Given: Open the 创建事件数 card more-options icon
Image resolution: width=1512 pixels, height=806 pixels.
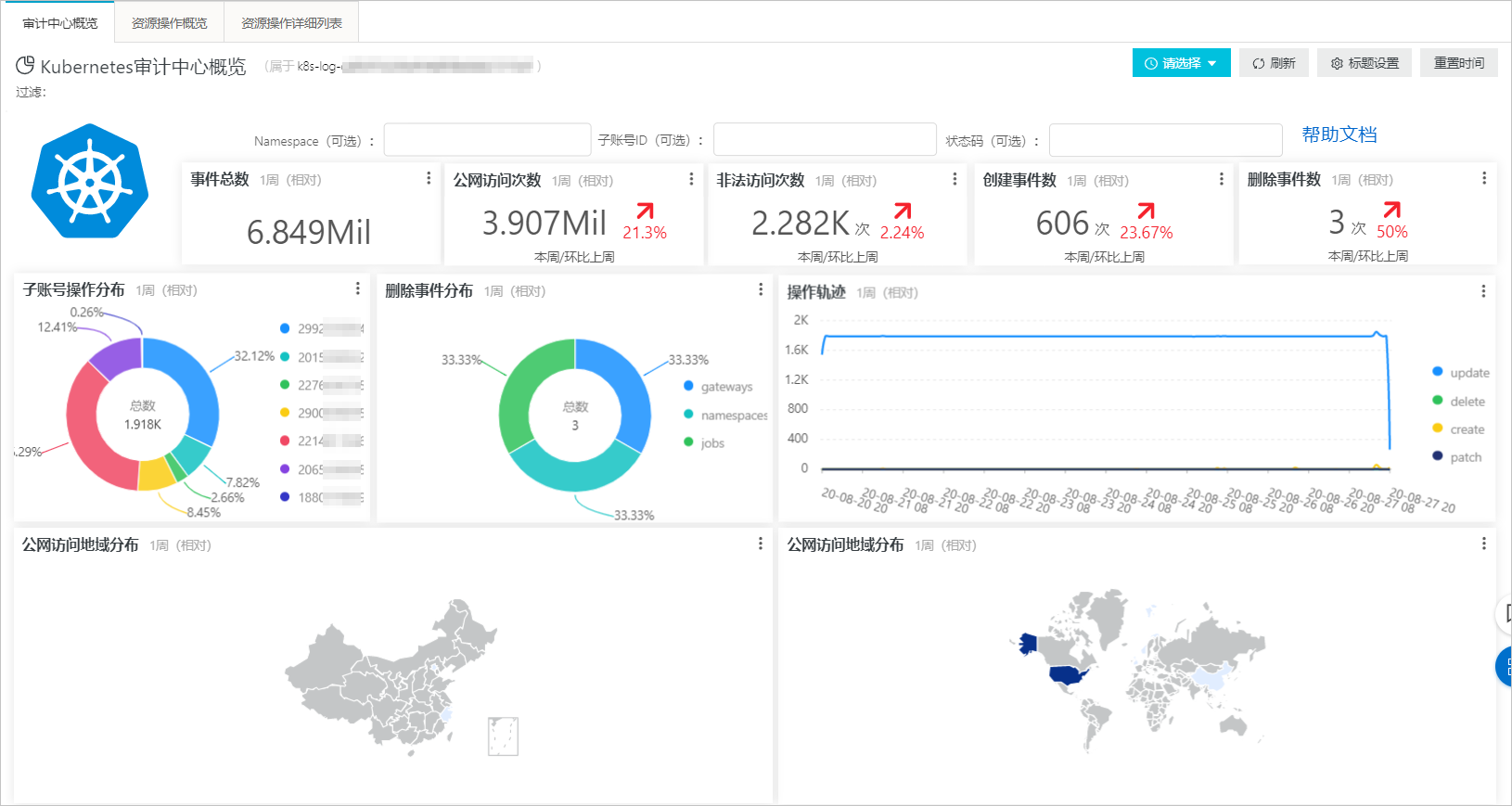Looking at the screenshot, I should tap(1221, 179).
